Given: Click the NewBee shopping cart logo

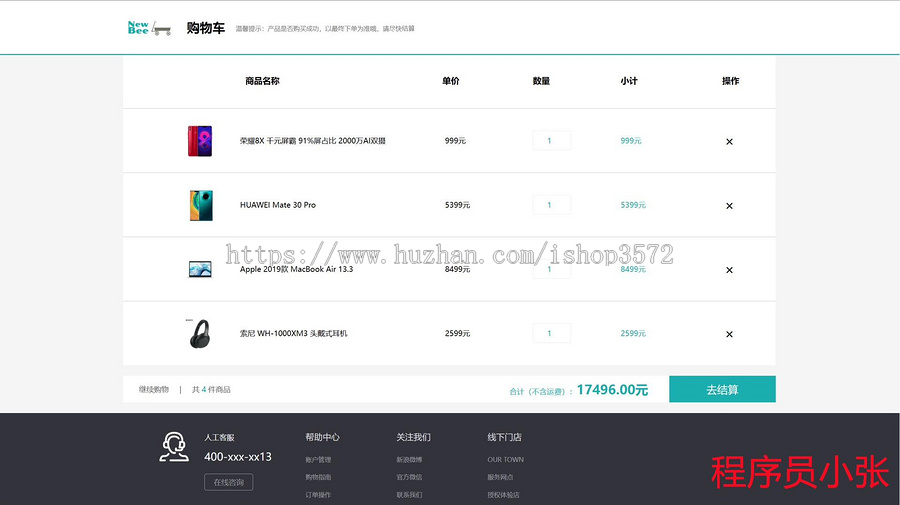Looking at the screenshot, I should 149,28.
